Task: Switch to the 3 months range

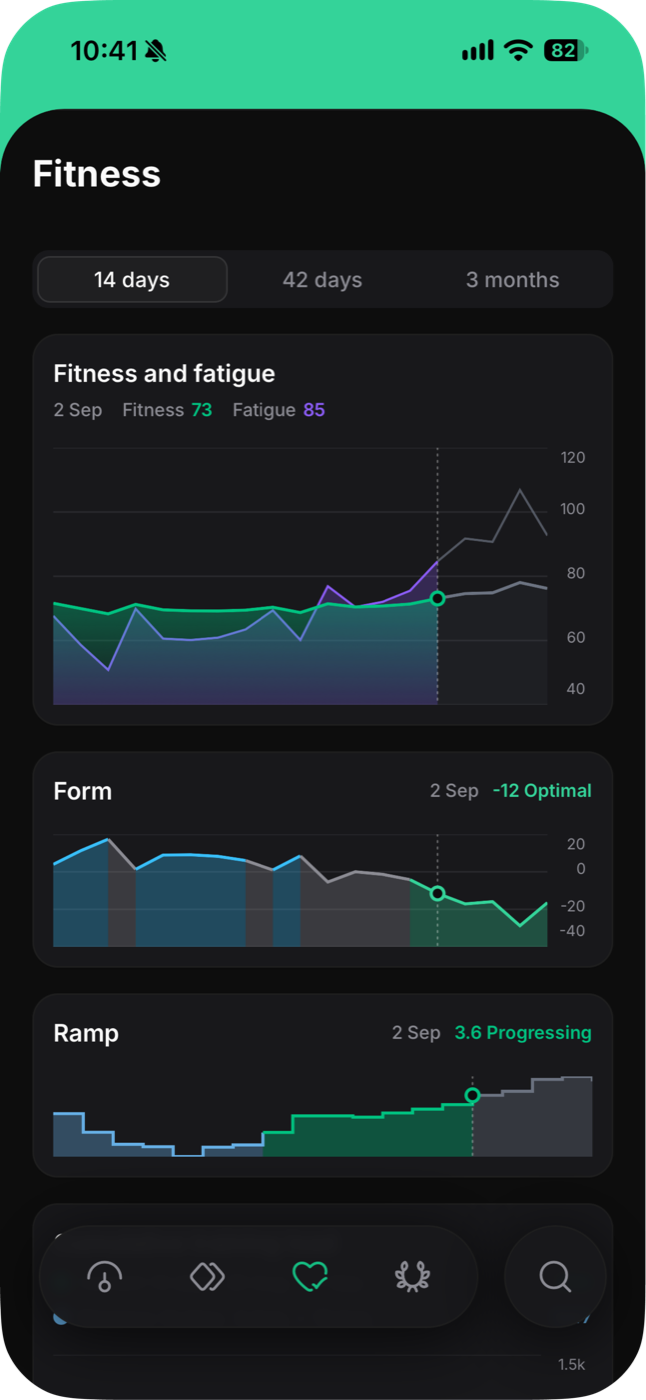Action: point(513,280)
